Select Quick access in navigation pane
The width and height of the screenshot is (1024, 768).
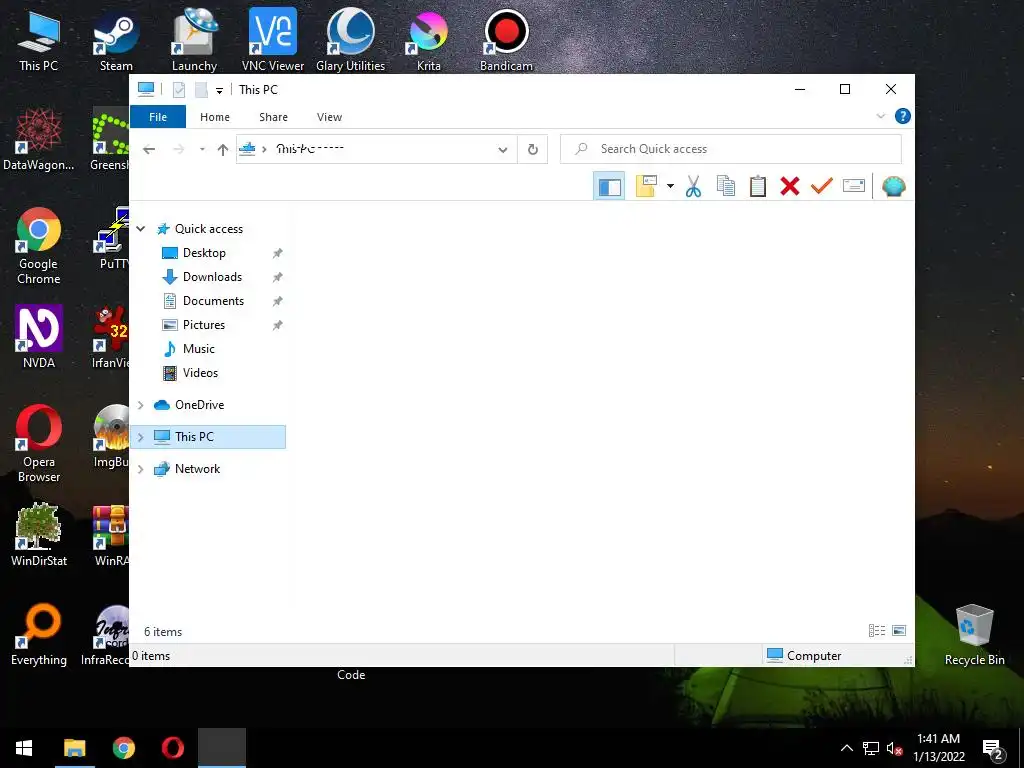pyautogui.click(x=208, y=229)
